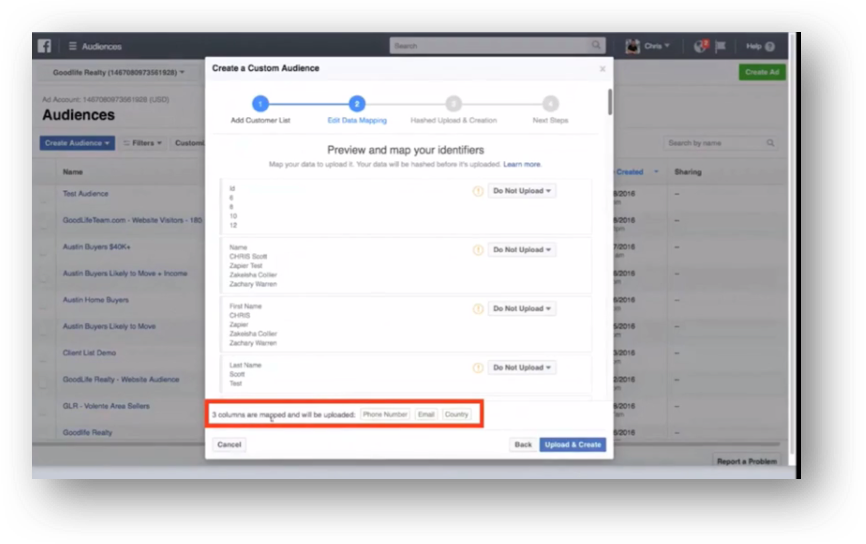Click Upload & Create button

573,445
